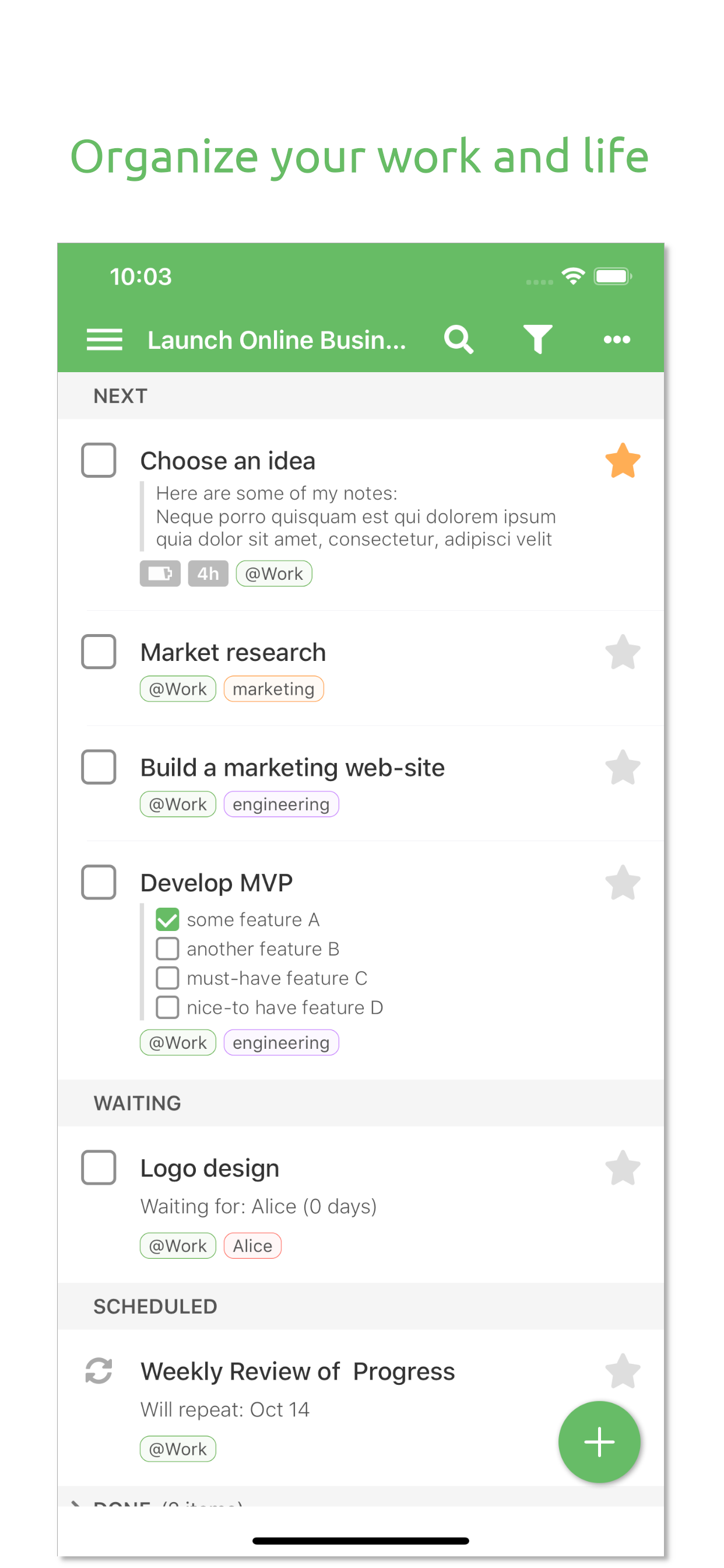Tap the Launch Online Business project title
The height and width of the screenshot is (1568, 724).
point(277,339)
